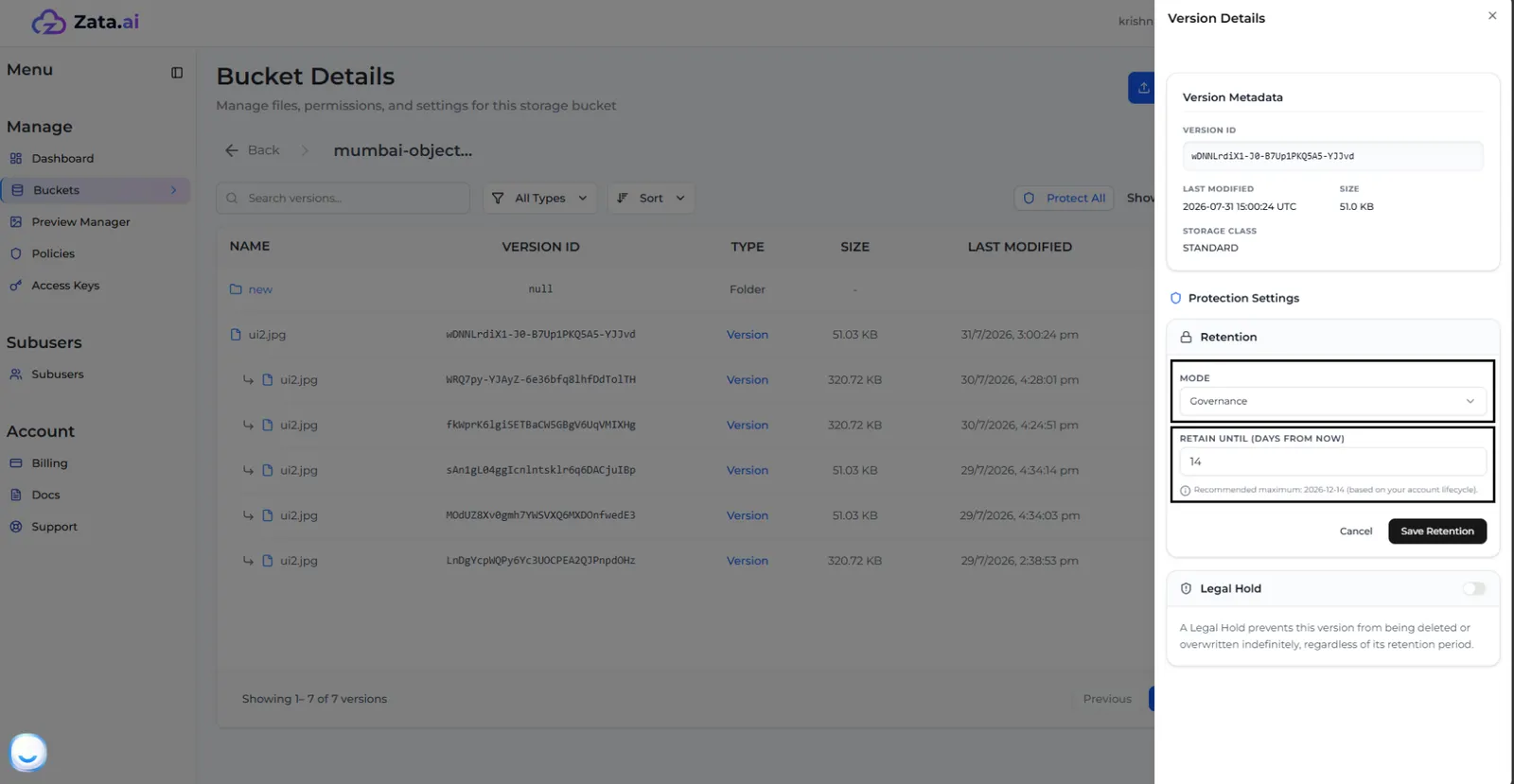1514x784 pixels.
Task: Click the Cancel button
Action: point(1355,531)
